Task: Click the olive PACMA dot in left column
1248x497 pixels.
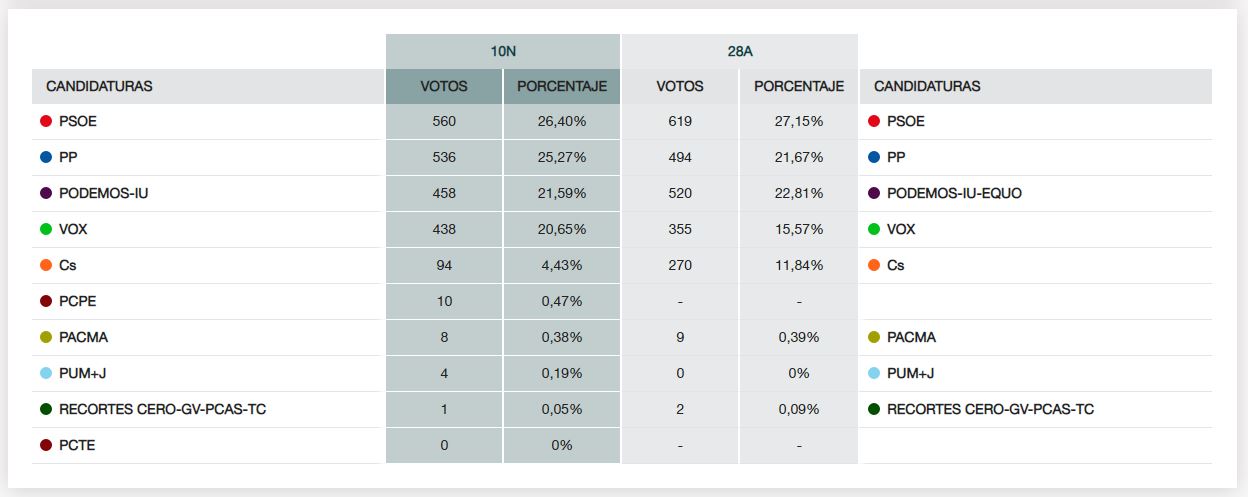Action: pos(45,337)
